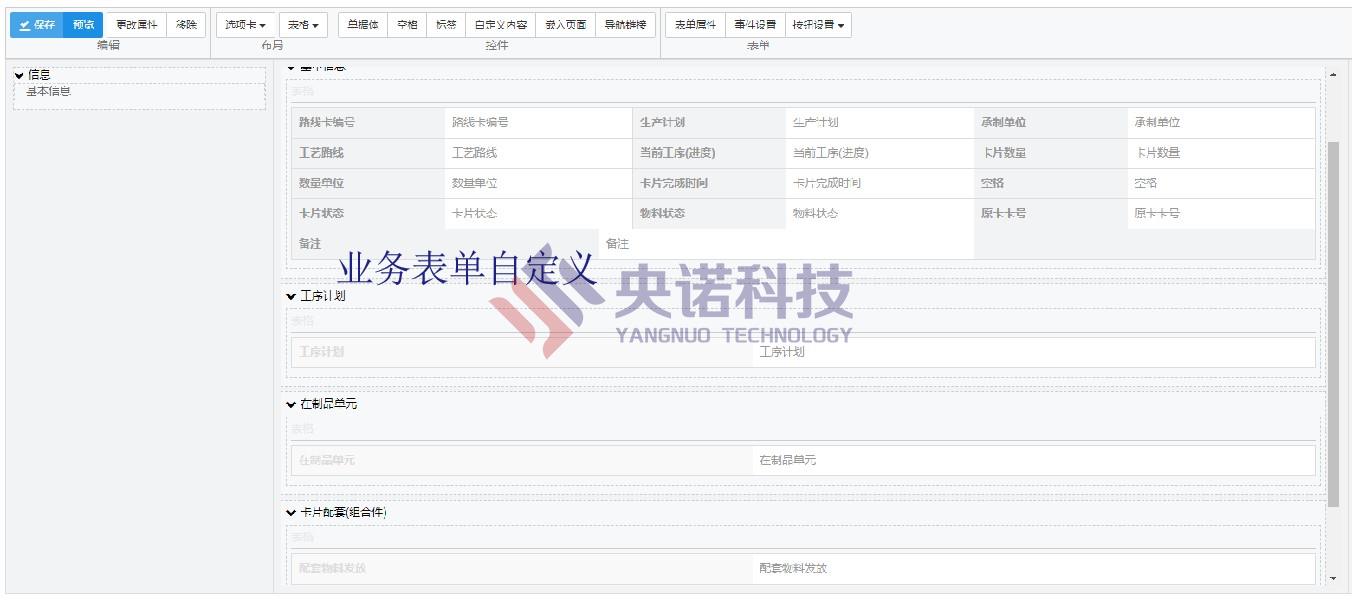Click the 原卡卡号 input field

[1221, 213]
